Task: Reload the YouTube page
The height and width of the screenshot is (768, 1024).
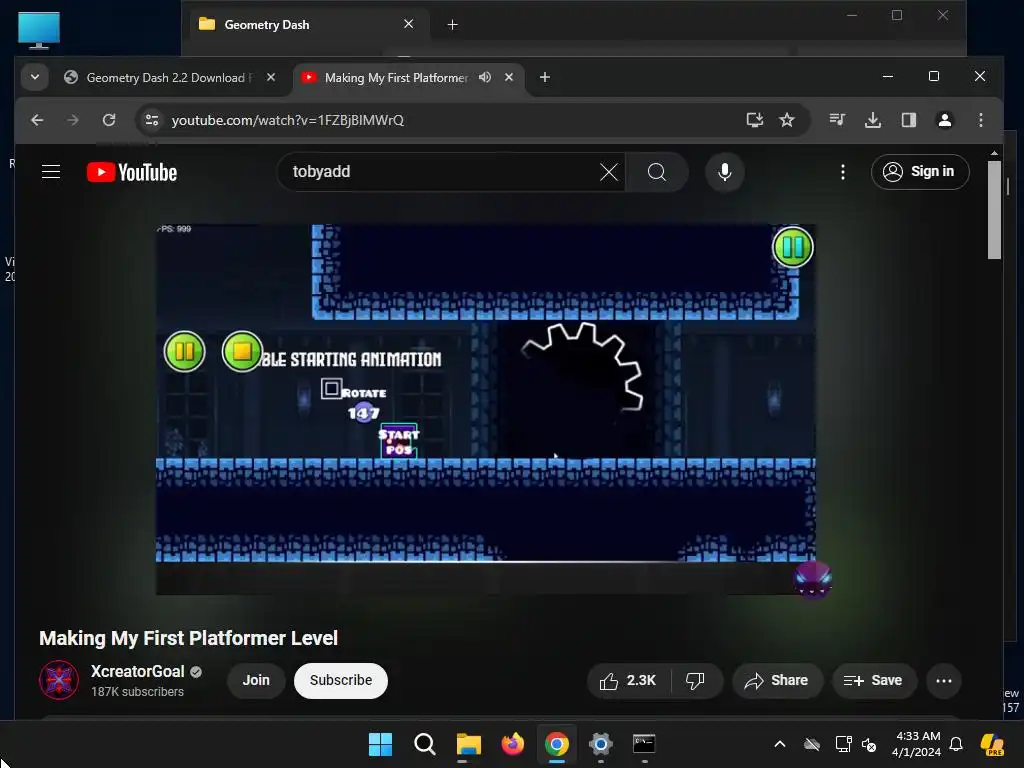Action: click(x=109, y=120)
